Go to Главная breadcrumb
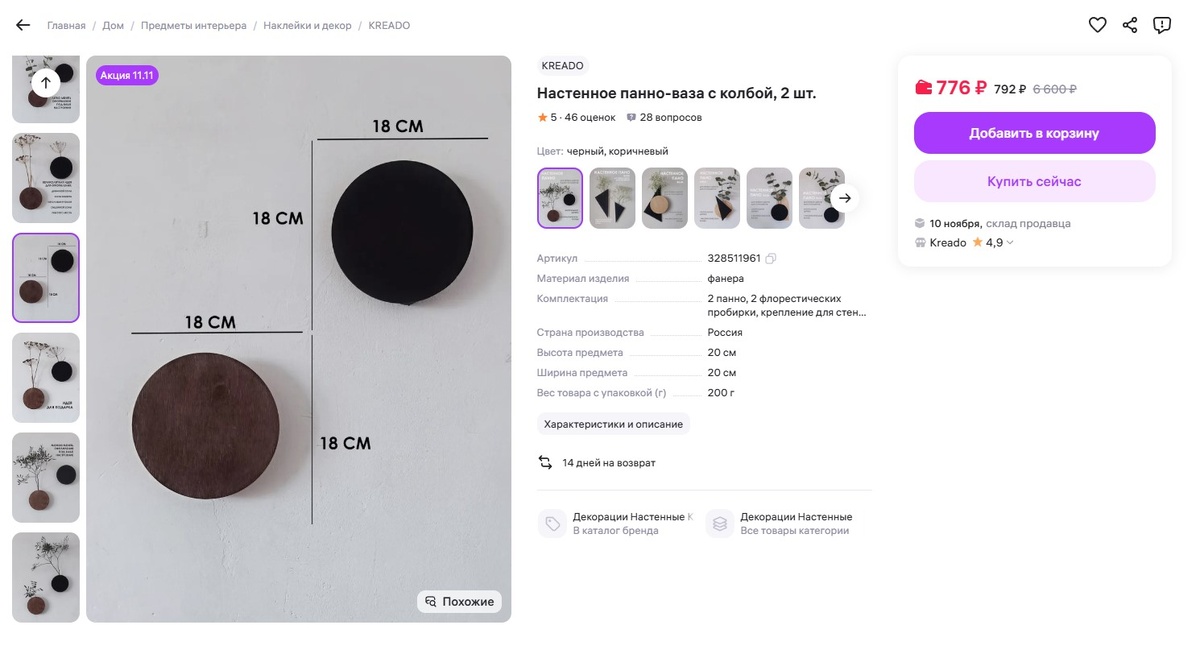This screenshot has height=654, width=1200. pyautogui.click(x=66, y=26)
